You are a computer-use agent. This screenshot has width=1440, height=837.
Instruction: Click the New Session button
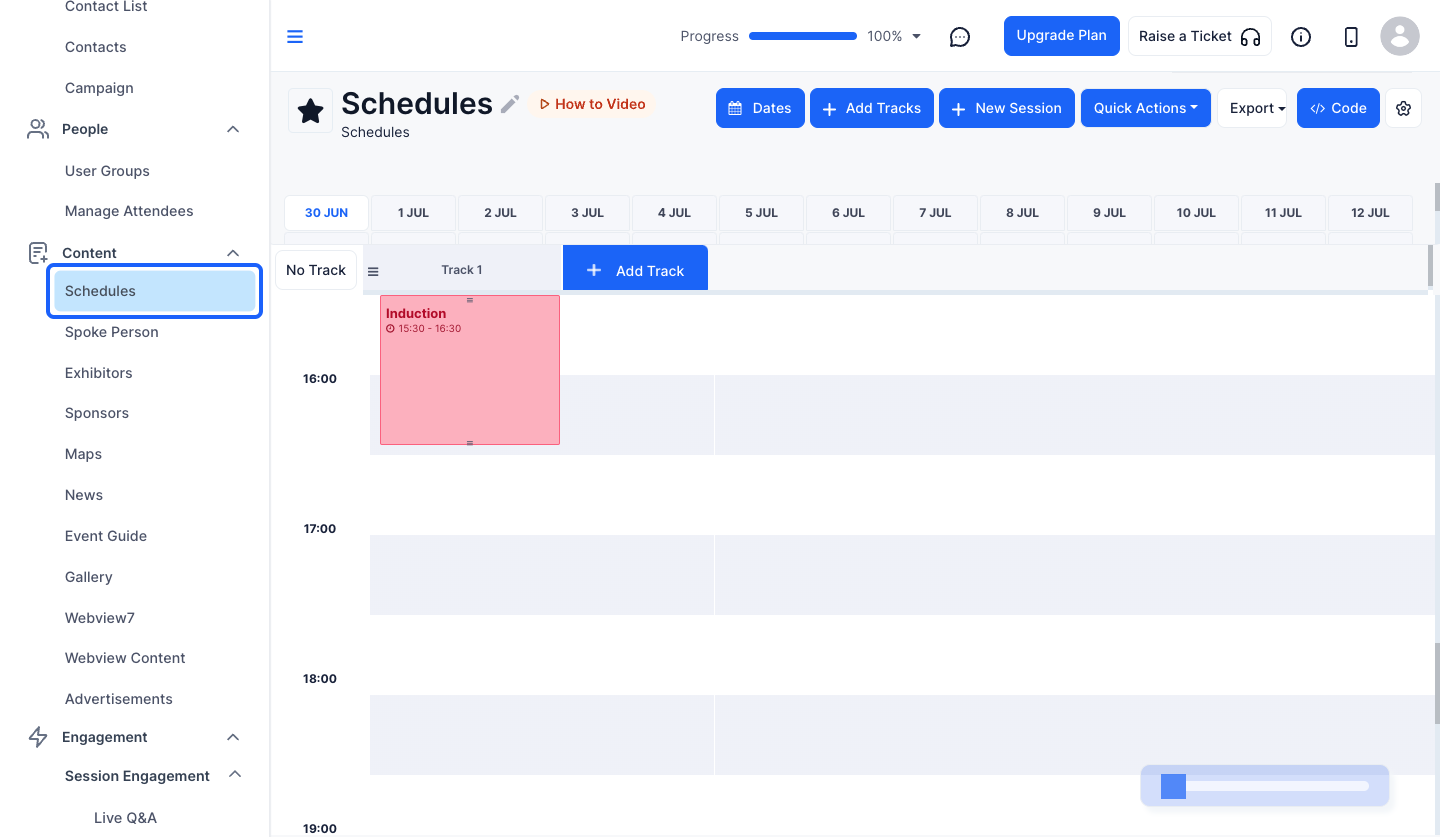coord(1007,108)
